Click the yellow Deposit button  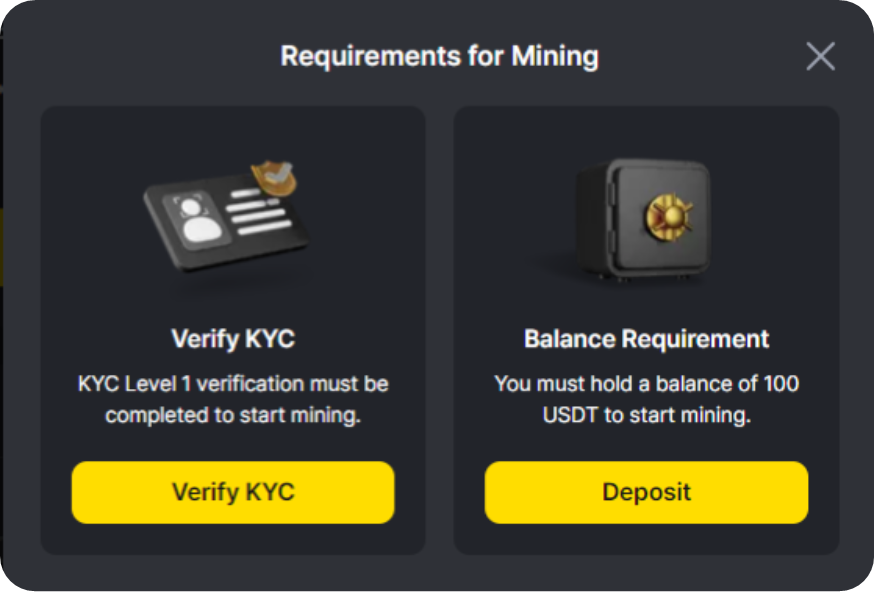[x=647, y=492]
